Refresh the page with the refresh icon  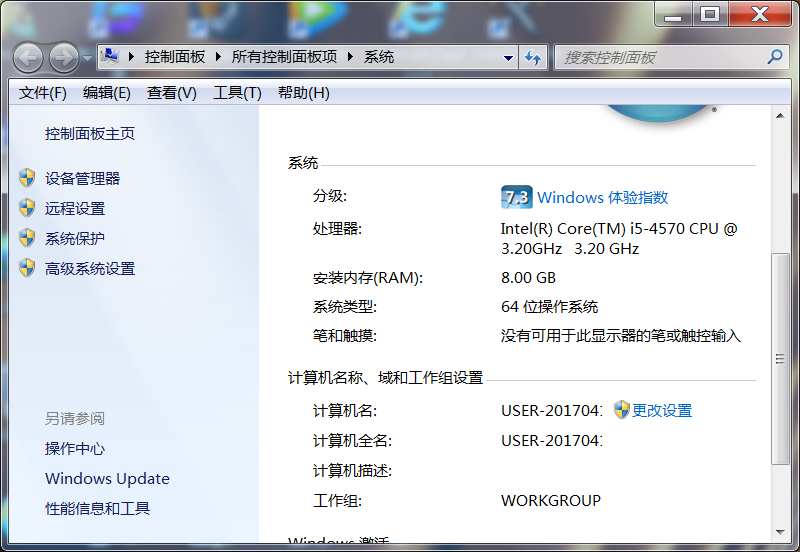coord(533,58)
